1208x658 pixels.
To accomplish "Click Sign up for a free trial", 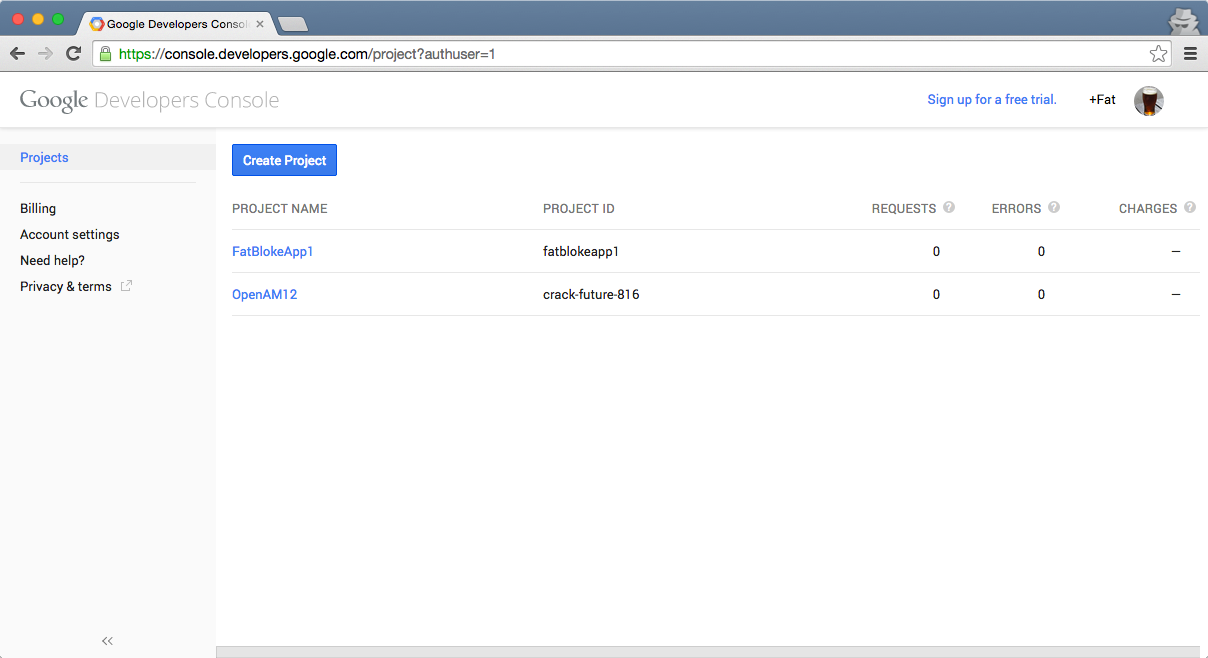I will click(992, 99).
